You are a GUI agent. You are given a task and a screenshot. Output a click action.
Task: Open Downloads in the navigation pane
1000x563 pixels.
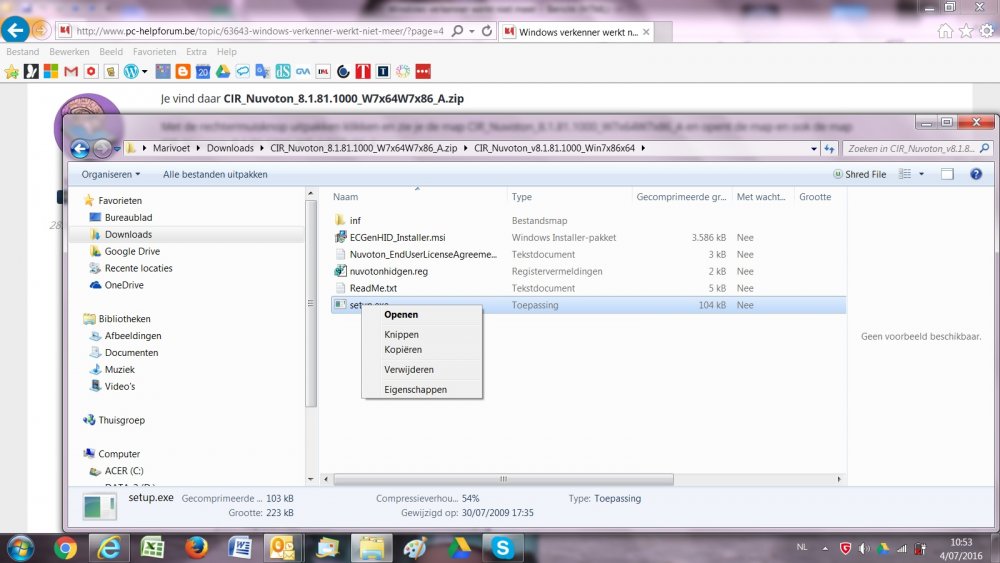pyautogui.click(x=128, y=235)
